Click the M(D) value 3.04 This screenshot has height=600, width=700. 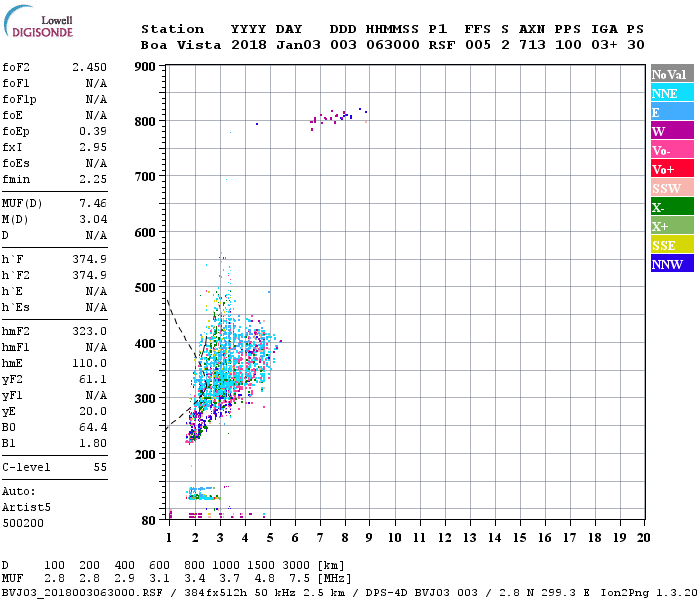pyautogui.click(x=93, y=219)
